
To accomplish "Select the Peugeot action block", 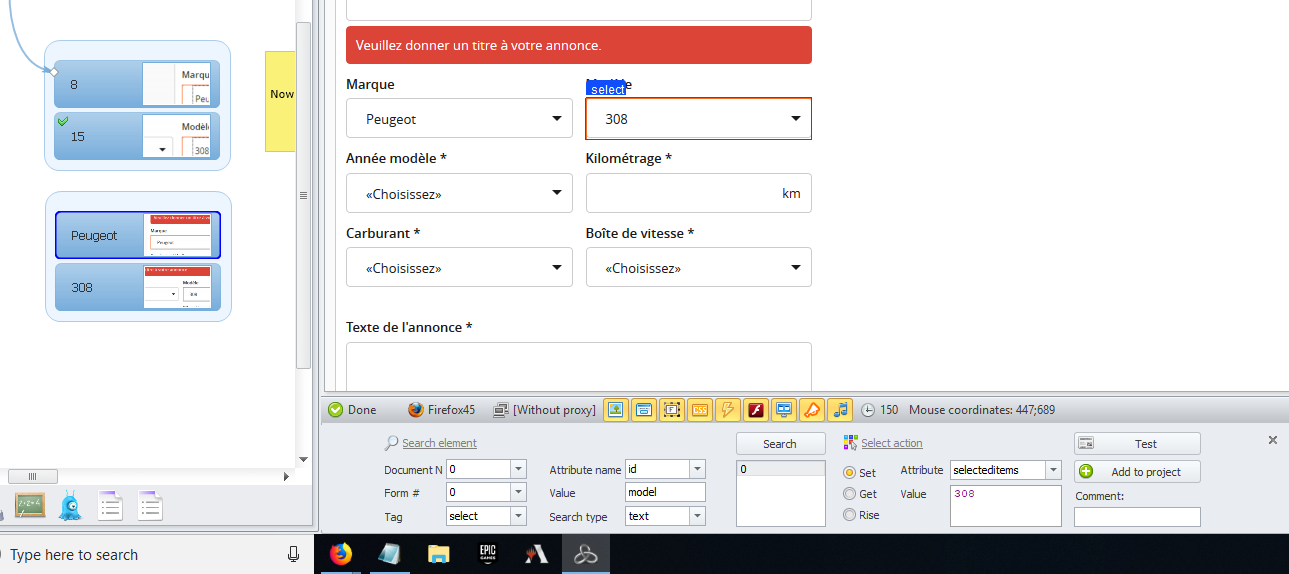I will (138, 235).
